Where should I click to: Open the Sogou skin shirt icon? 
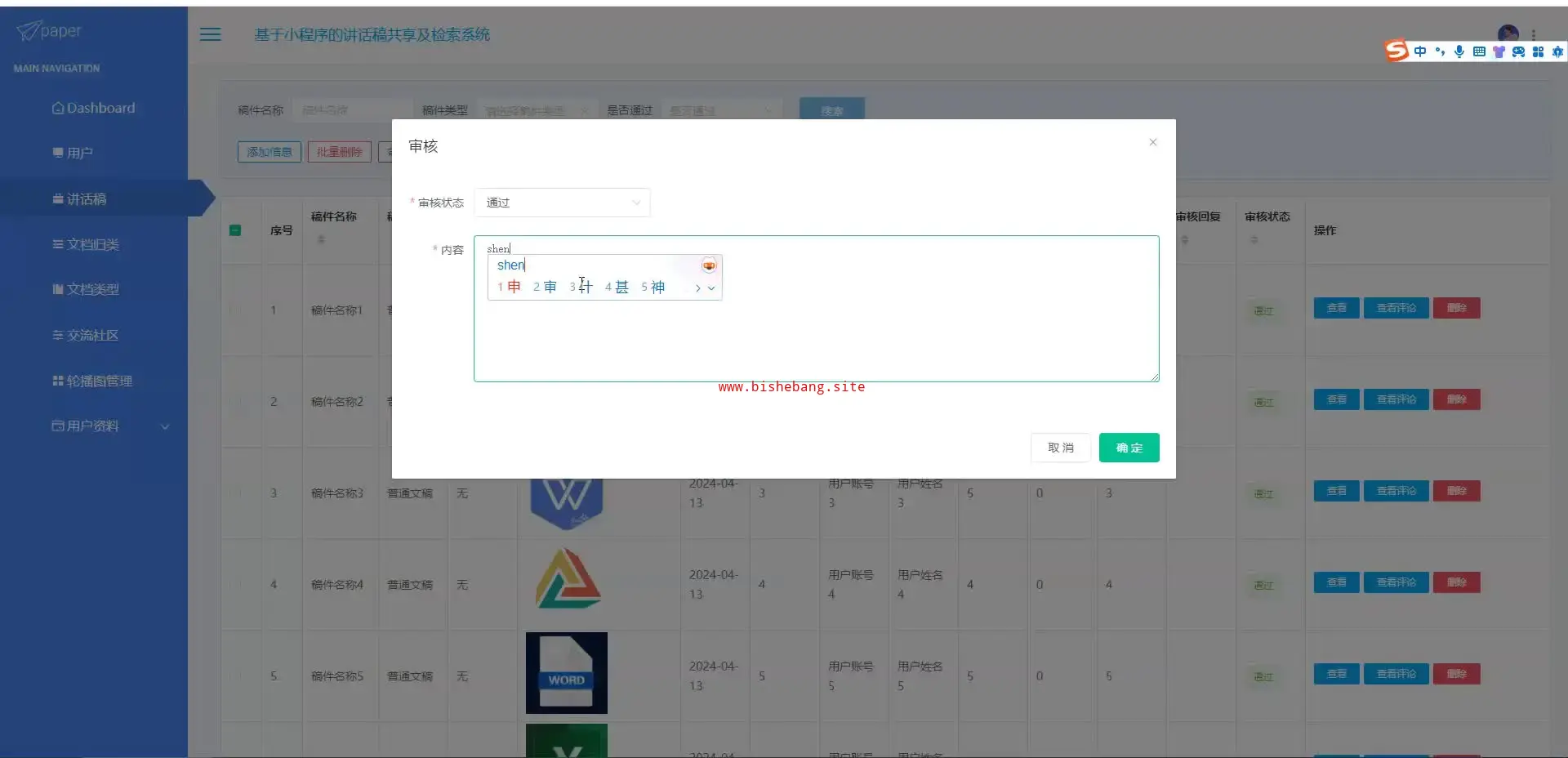(x=1499, y=51)
